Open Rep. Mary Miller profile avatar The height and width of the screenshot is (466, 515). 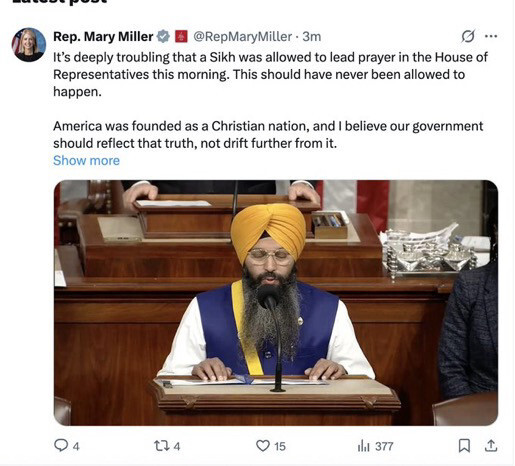(29, 45)
